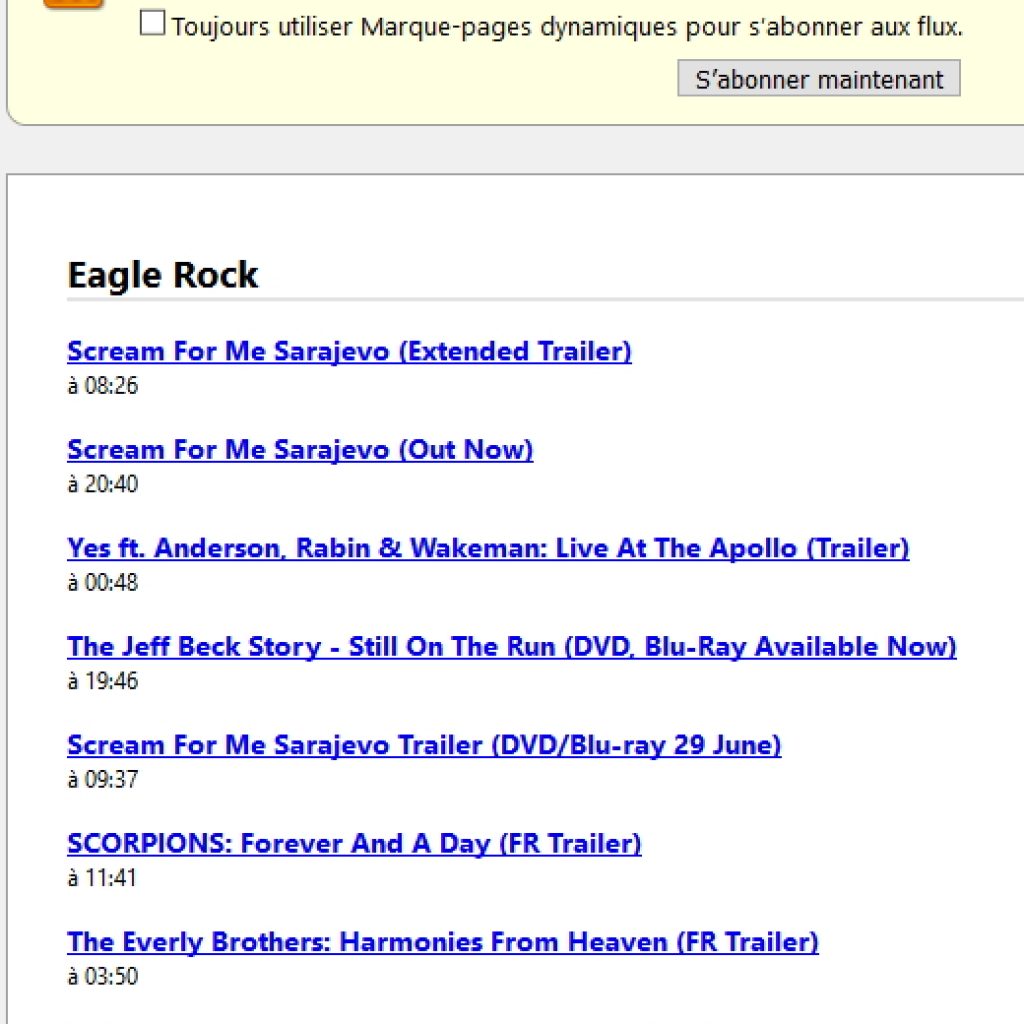Open SCORPIONS: Forever And A Day link
Screen dimensions: 1024x1024
354,844
